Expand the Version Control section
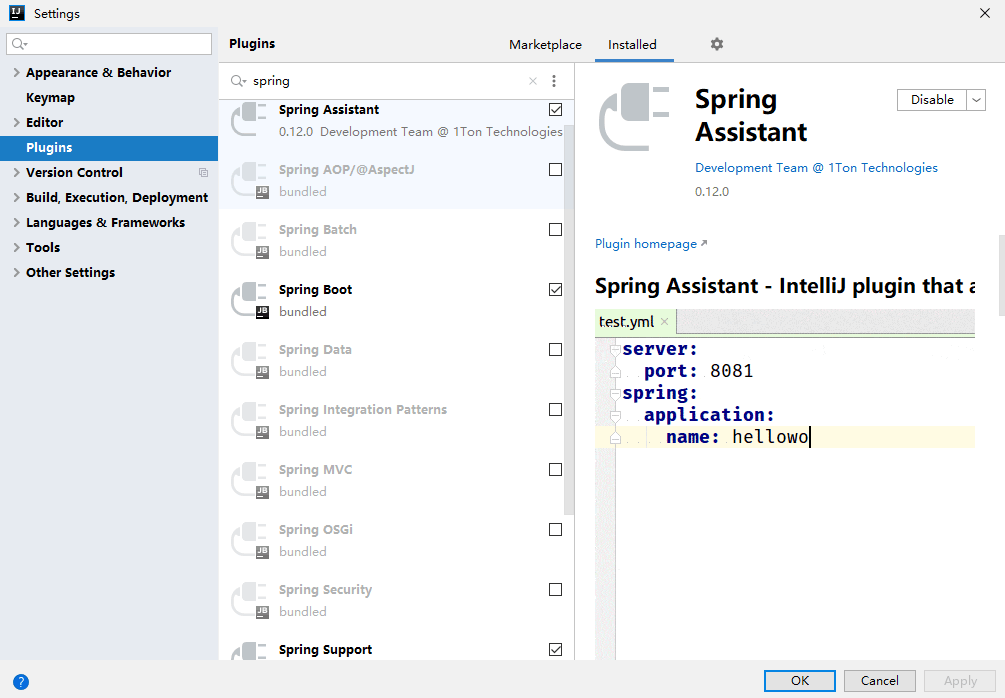The width and height of the screenshot is (1005, 698). pos(17,172)
